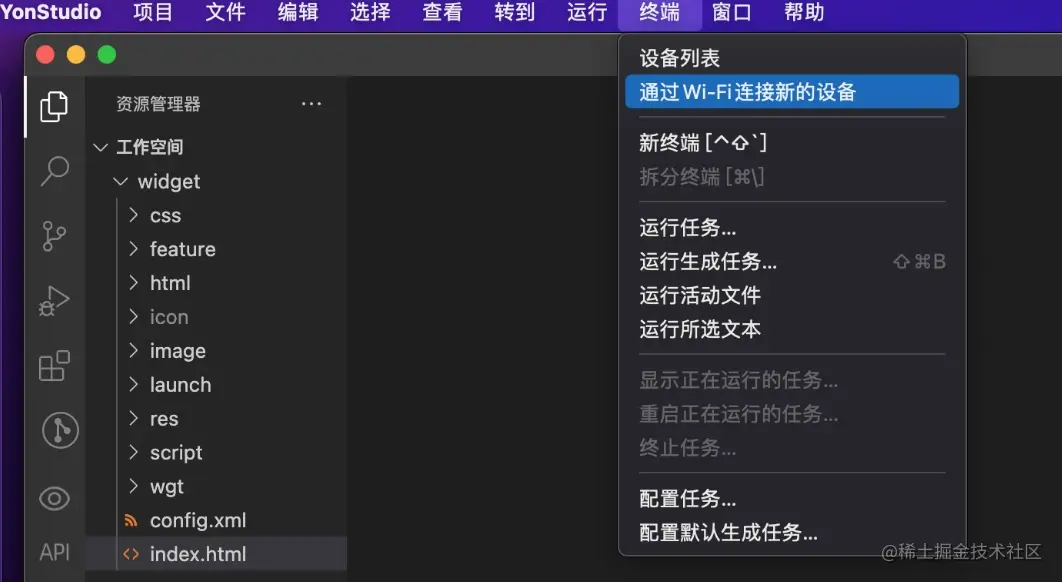Open the 窗口 menu
This screenshot has height=582, width=1062.
coord(732,12)
